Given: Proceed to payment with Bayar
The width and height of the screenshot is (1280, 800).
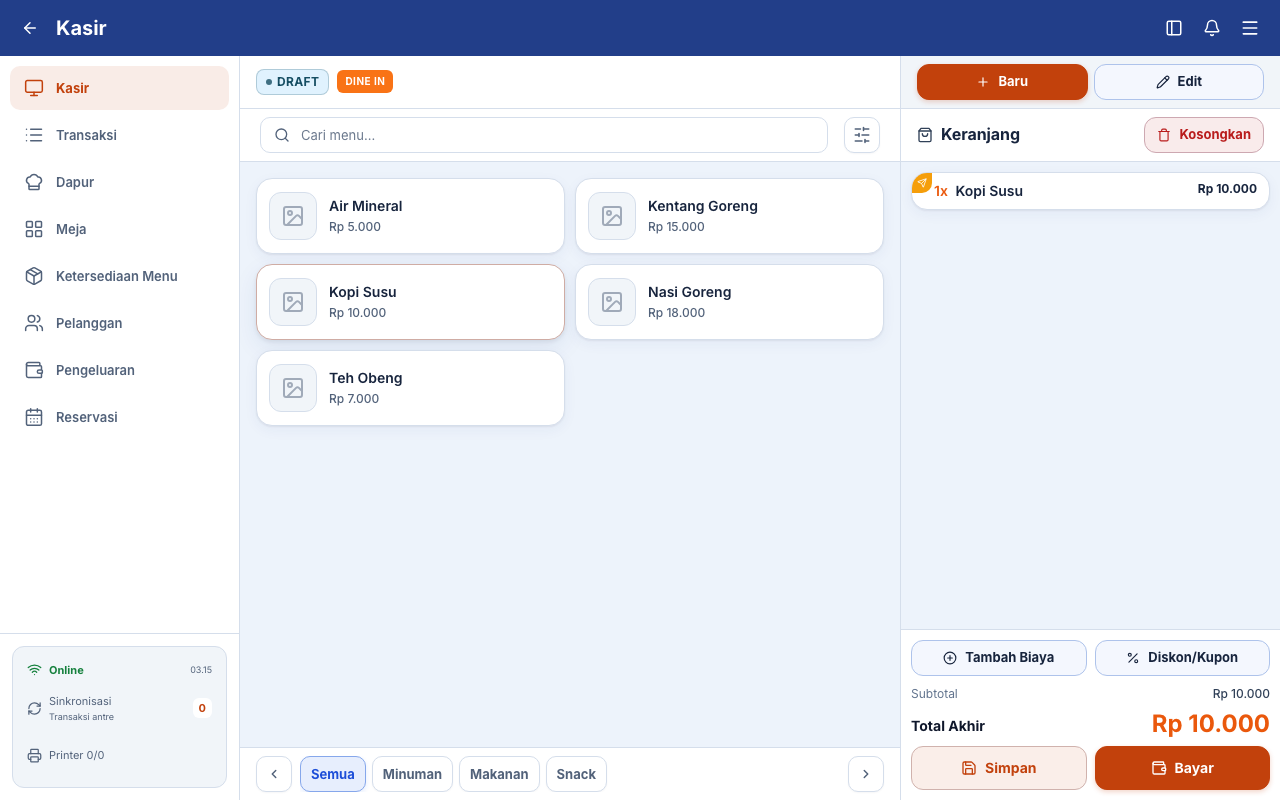Looking at the screenshot, I should (1182, 768).
